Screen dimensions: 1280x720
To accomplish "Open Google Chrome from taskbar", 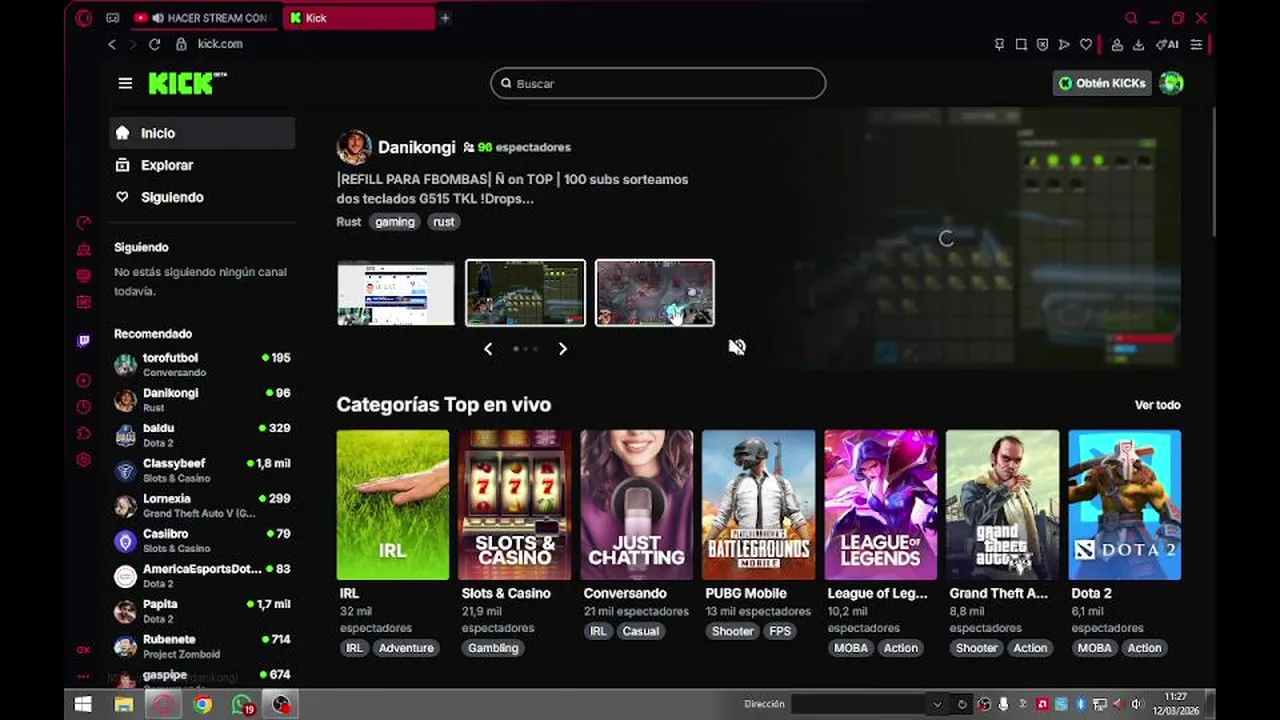I will click(x=203, y=704).
